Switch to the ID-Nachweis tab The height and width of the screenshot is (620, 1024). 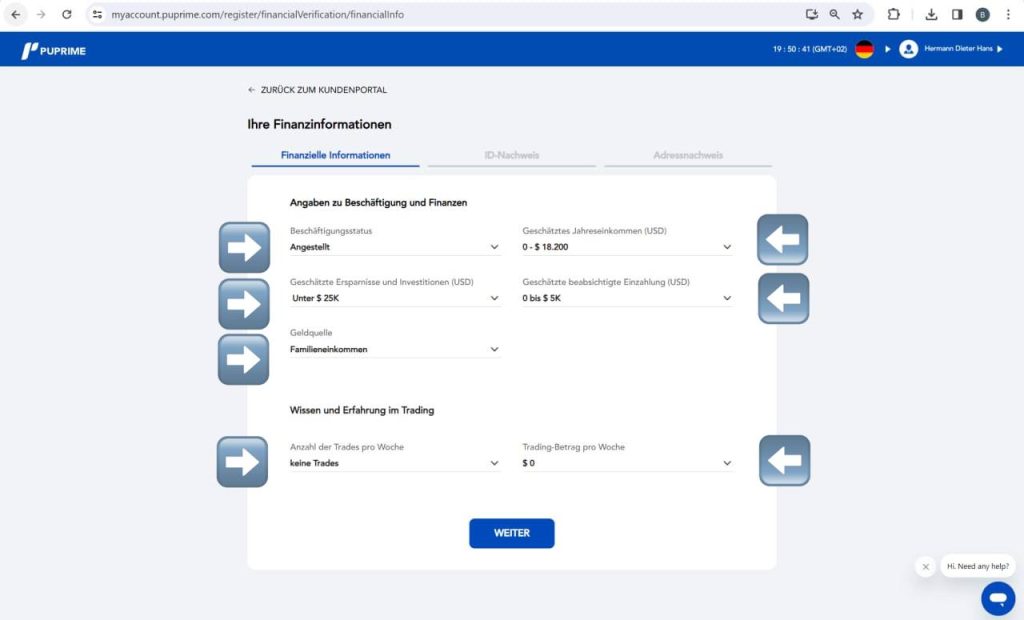pos(511,156)
